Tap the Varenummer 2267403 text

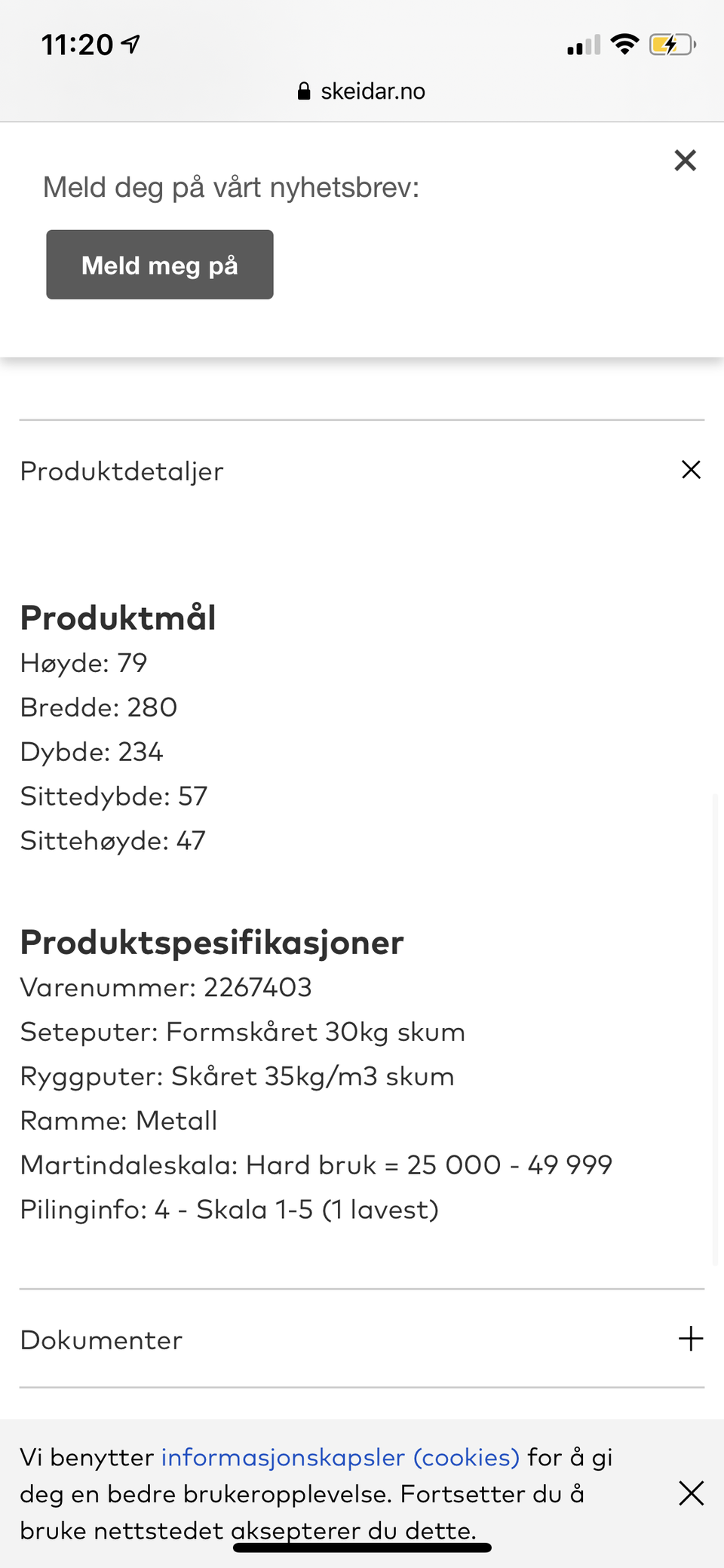(166, 987)
